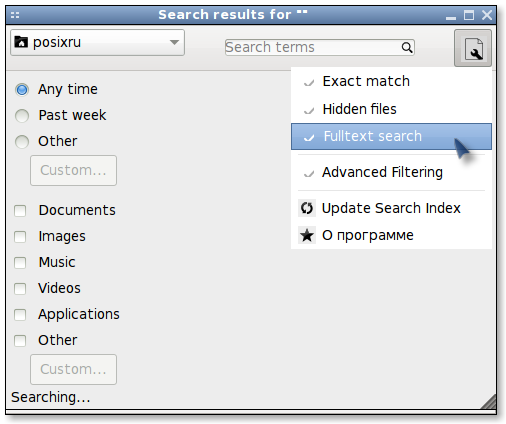Maximize the search results window

[x=469, y=15]
